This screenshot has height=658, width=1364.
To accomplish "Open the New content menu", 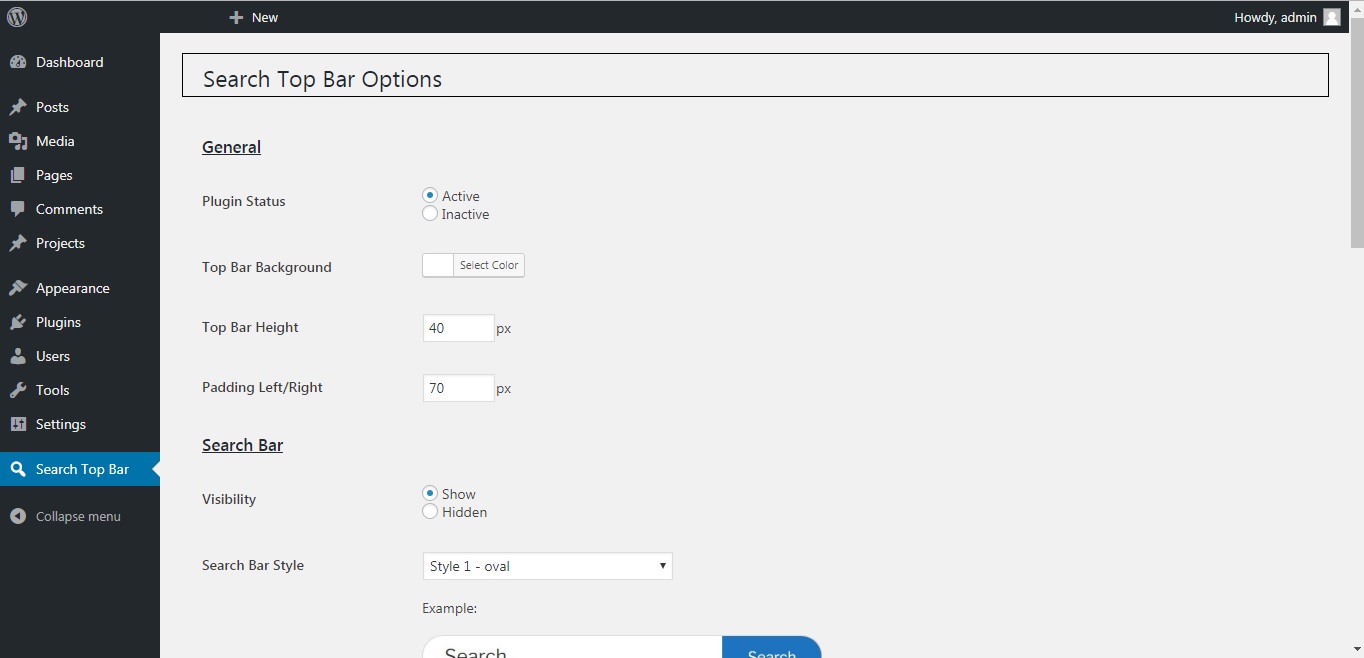I will pyautogui.click(x=254, y=17).
